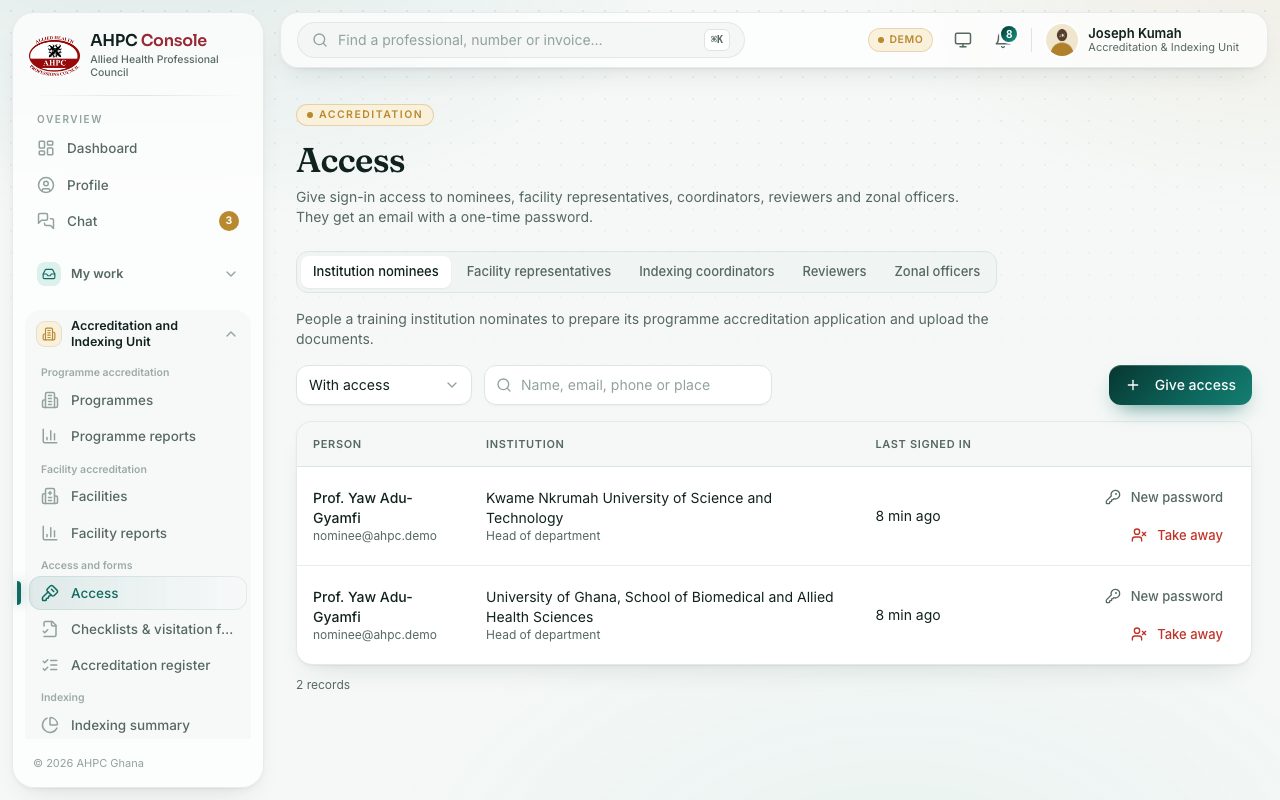Collapse Accreditation and Indexing Unit chevron

(231, 334)
